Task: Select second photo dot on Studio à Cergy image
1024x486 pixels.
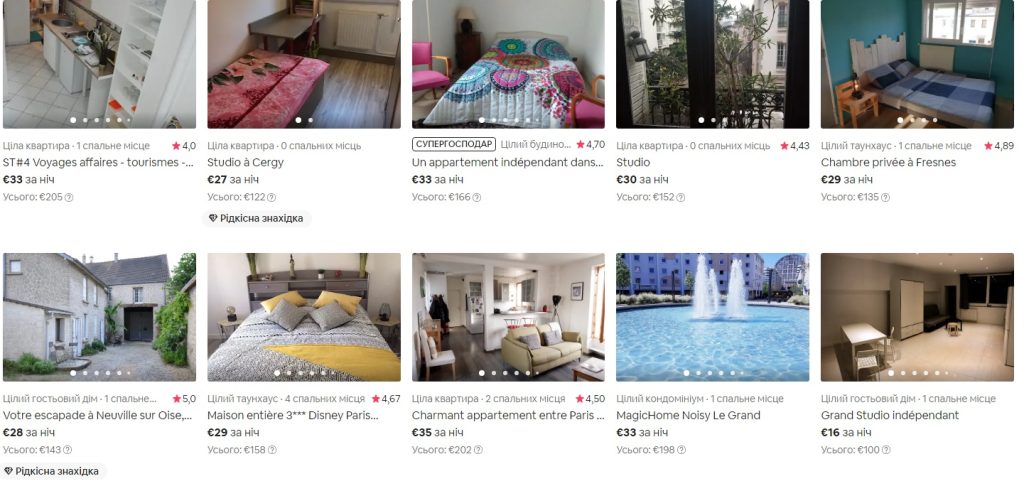Action: (310, 120)
